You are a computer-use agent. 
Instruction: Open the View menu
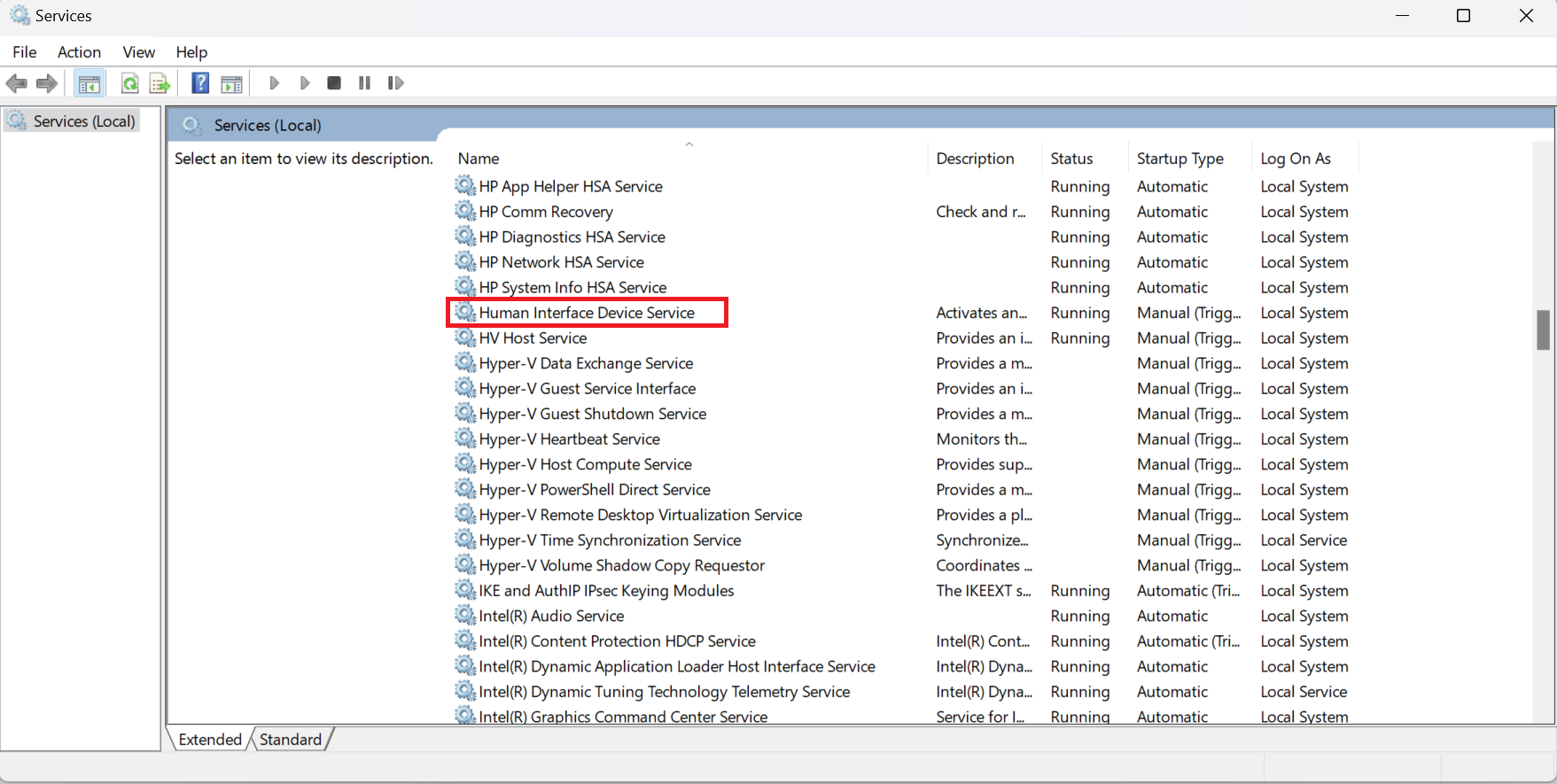pos(139,52)
